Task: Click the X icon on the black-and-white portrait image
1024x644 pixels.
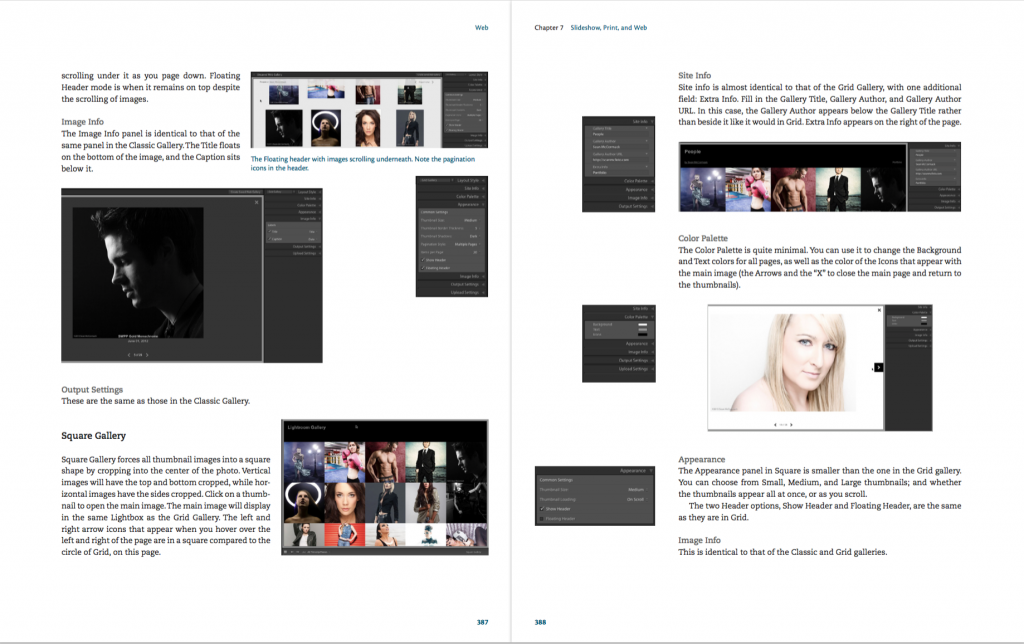Action: (x=256, y=203)
